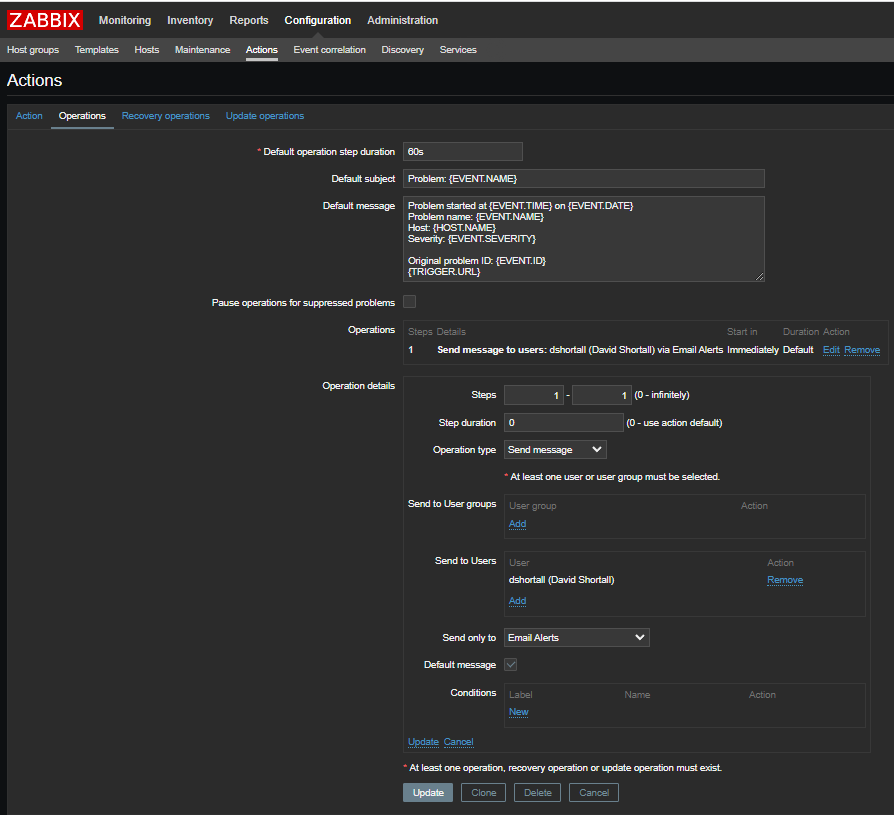This screenshot has width=894, height=815.
Task: Open the Monitoring menu
Action: [125, 20]
